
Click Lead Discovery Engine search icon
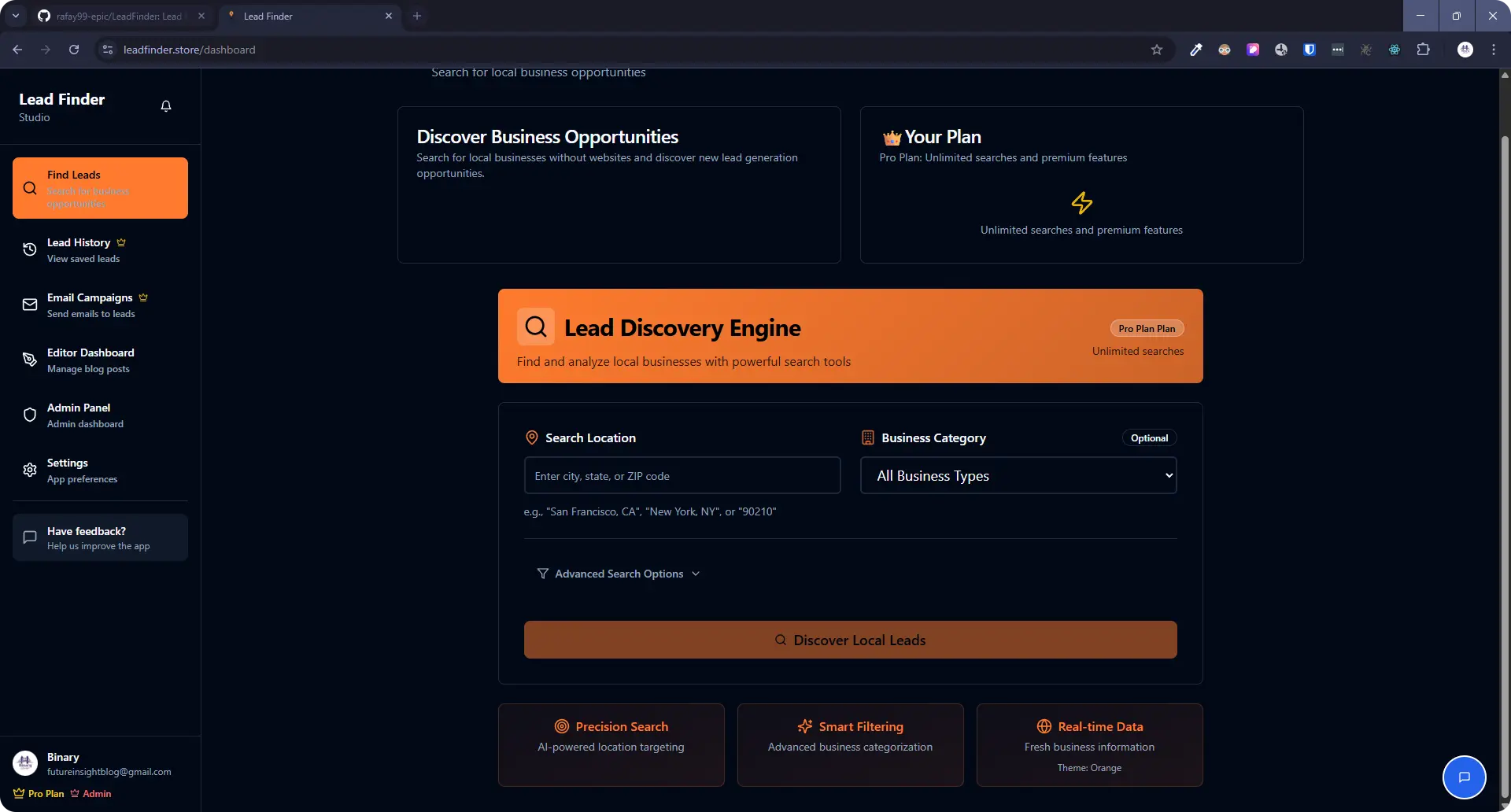536,327
